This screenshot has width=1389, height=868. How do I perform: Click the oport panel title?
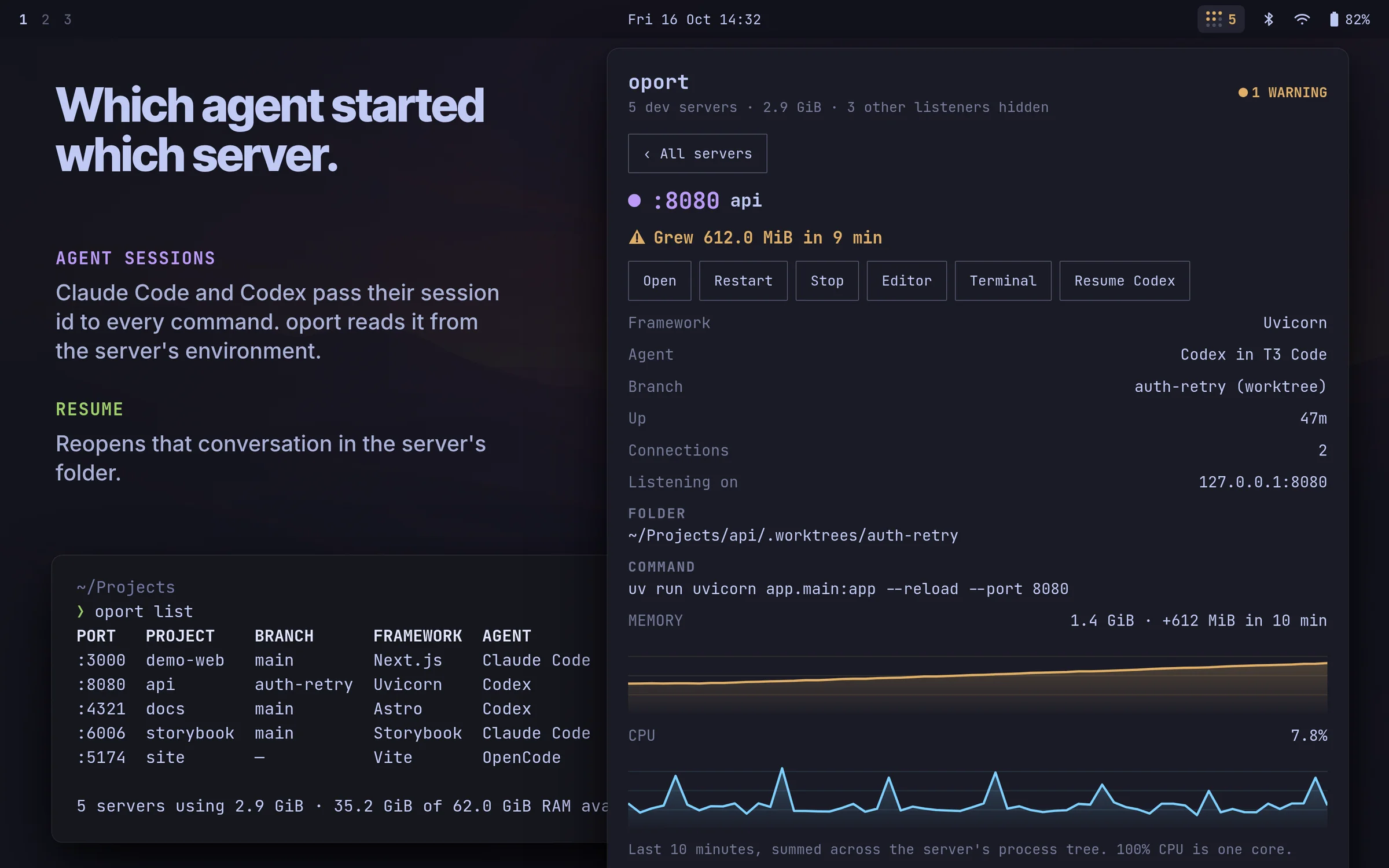659,82
